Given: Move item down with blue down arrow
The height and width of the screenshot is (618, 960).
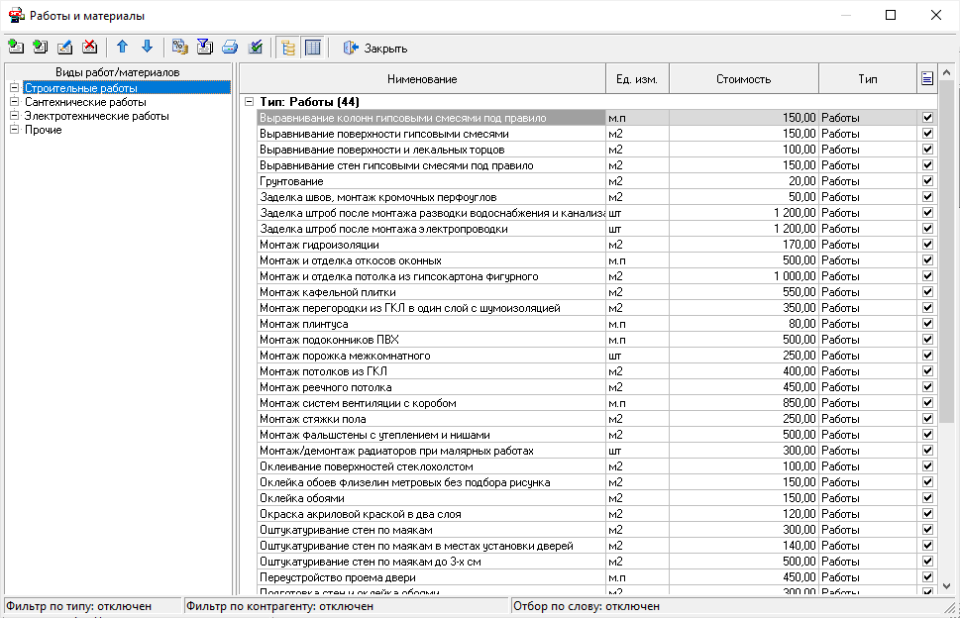Looking at the screenshot, I should coord(147,47).
